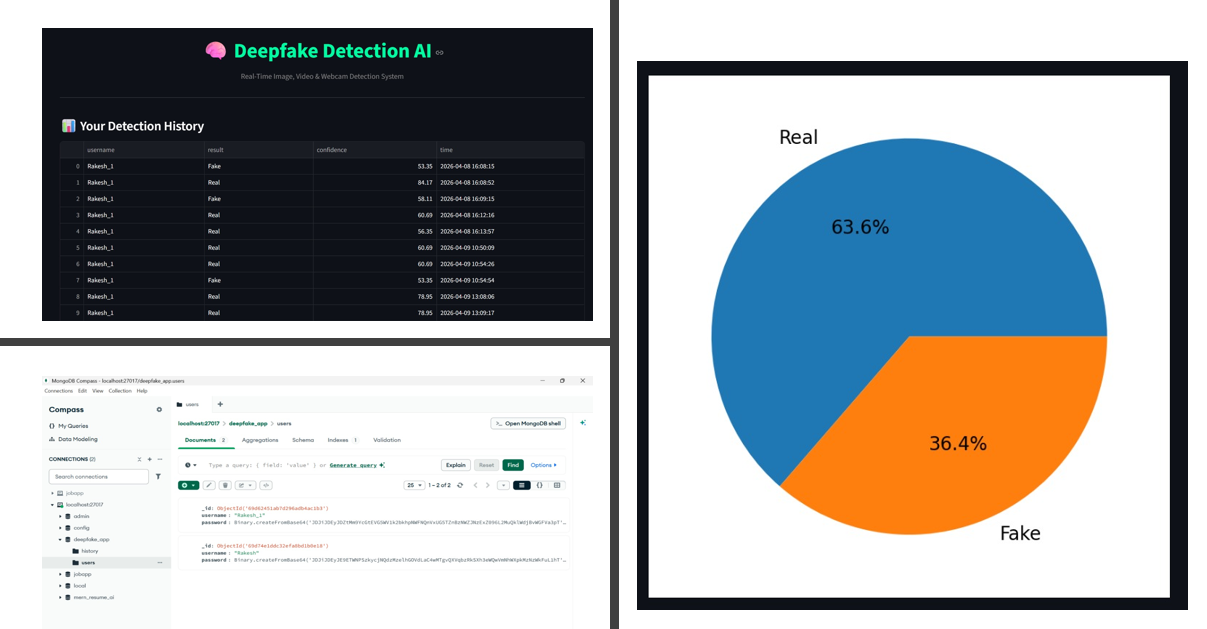Click the refresh documents icon beside 1–2 of 2
Image resolution: width=1207 pixels, height=629 pixels.
click(459, 485)
